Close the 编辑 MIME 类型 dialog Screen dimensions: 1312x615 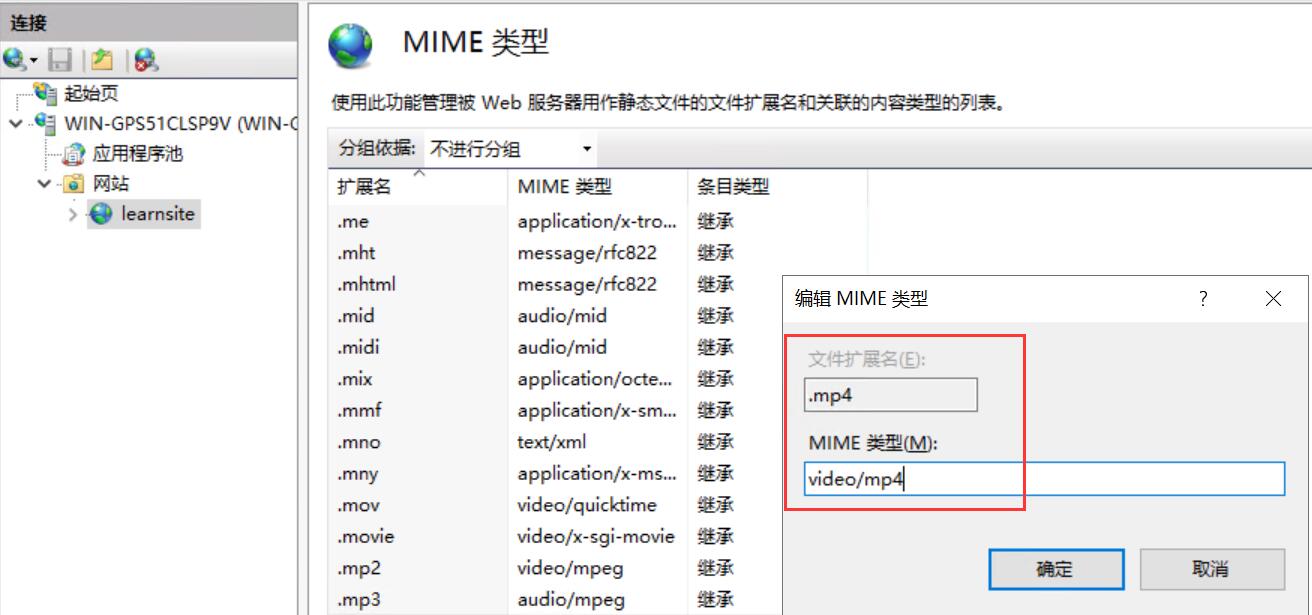pos(1273,298)
